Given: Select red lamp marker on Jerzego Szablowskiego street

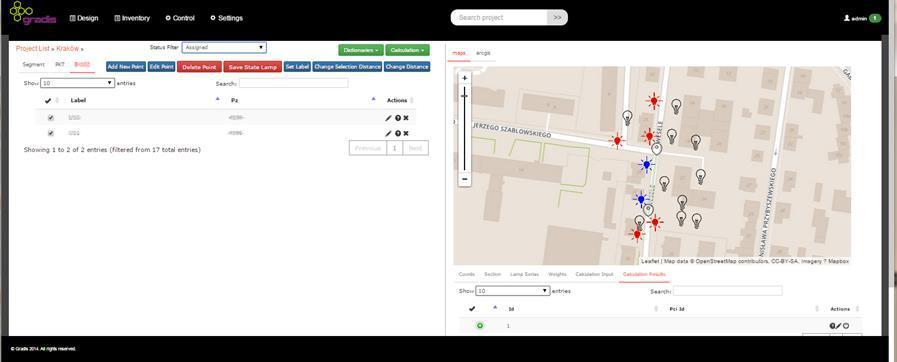Looking at the screenshot, I should pos(617,140).
